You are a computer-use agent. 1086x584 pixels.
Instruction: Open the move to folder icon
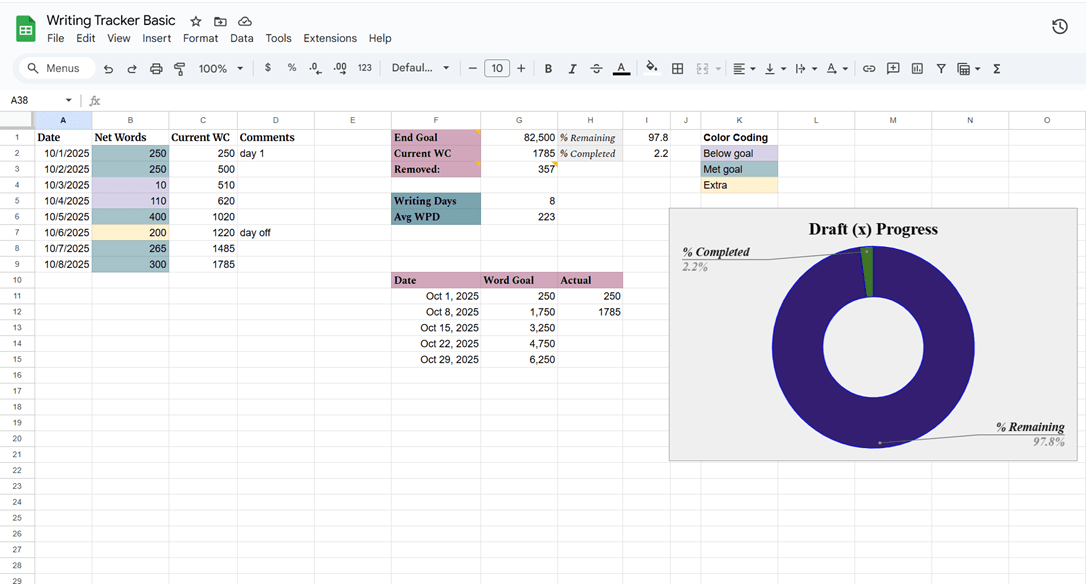coord(220,21)
